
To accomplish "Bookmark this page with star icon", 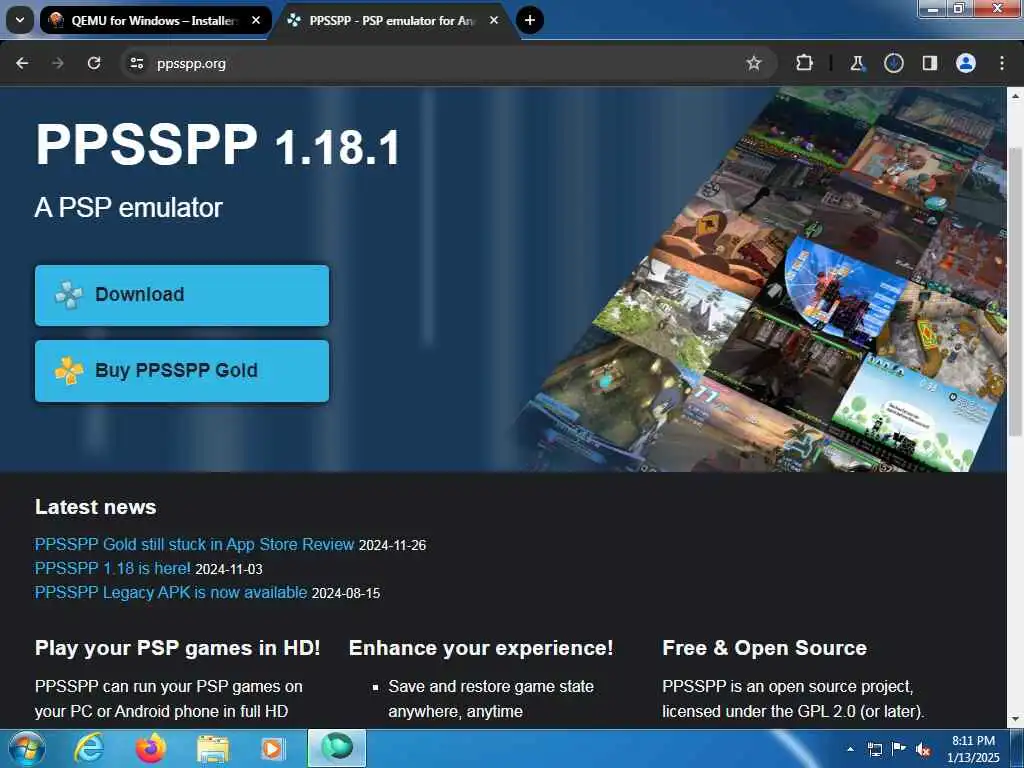I will [x=754, y=63].
